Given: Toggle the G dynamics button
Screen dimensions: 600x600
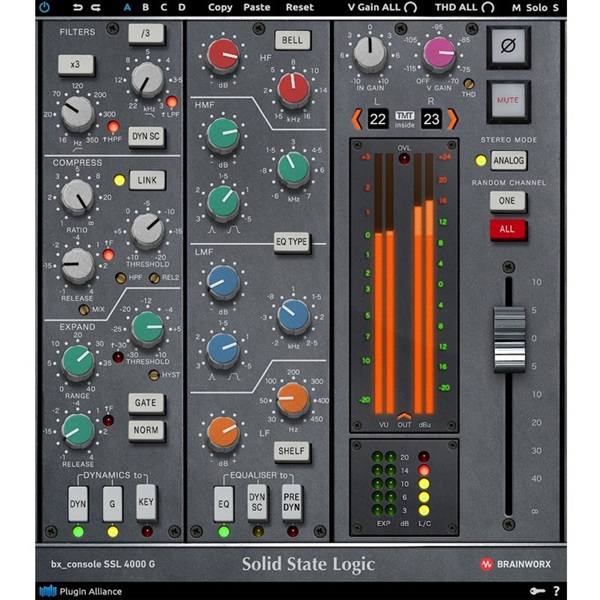Looking at the screenshot, I should [112, 504].
